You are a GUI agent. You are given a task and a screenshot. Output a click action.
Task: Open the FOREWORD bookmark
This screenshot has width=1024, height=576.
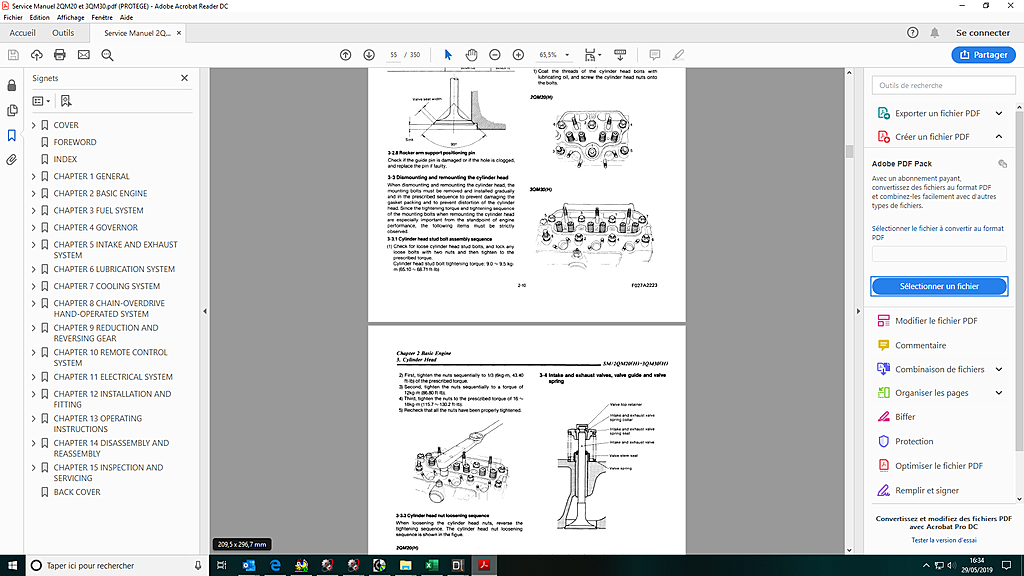[x=75, y=142]
